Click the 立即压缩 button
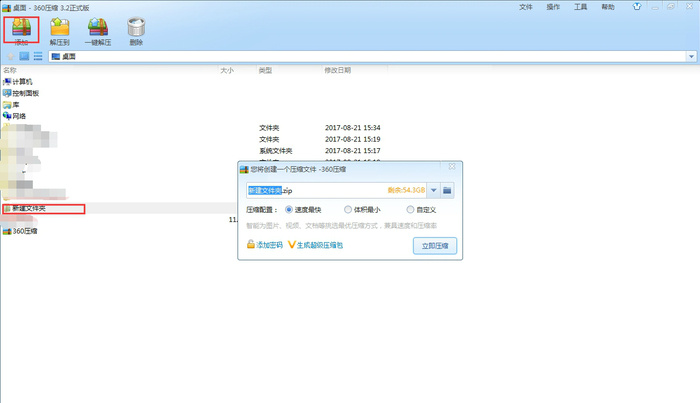700x403 pixels. (435, 246)
